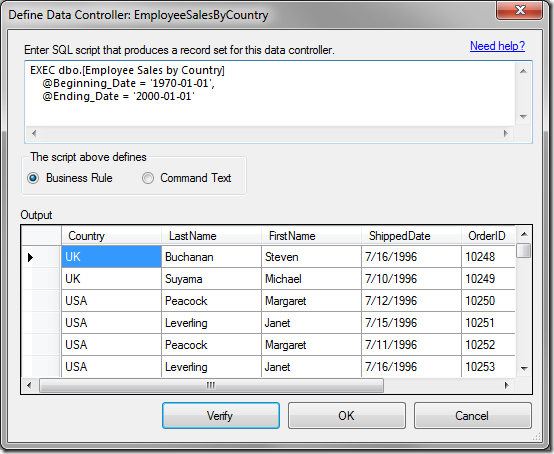Select the Business Rule radio button
Image resolution: width=554 pixels, height=454 pixels.
coord(33,178)
